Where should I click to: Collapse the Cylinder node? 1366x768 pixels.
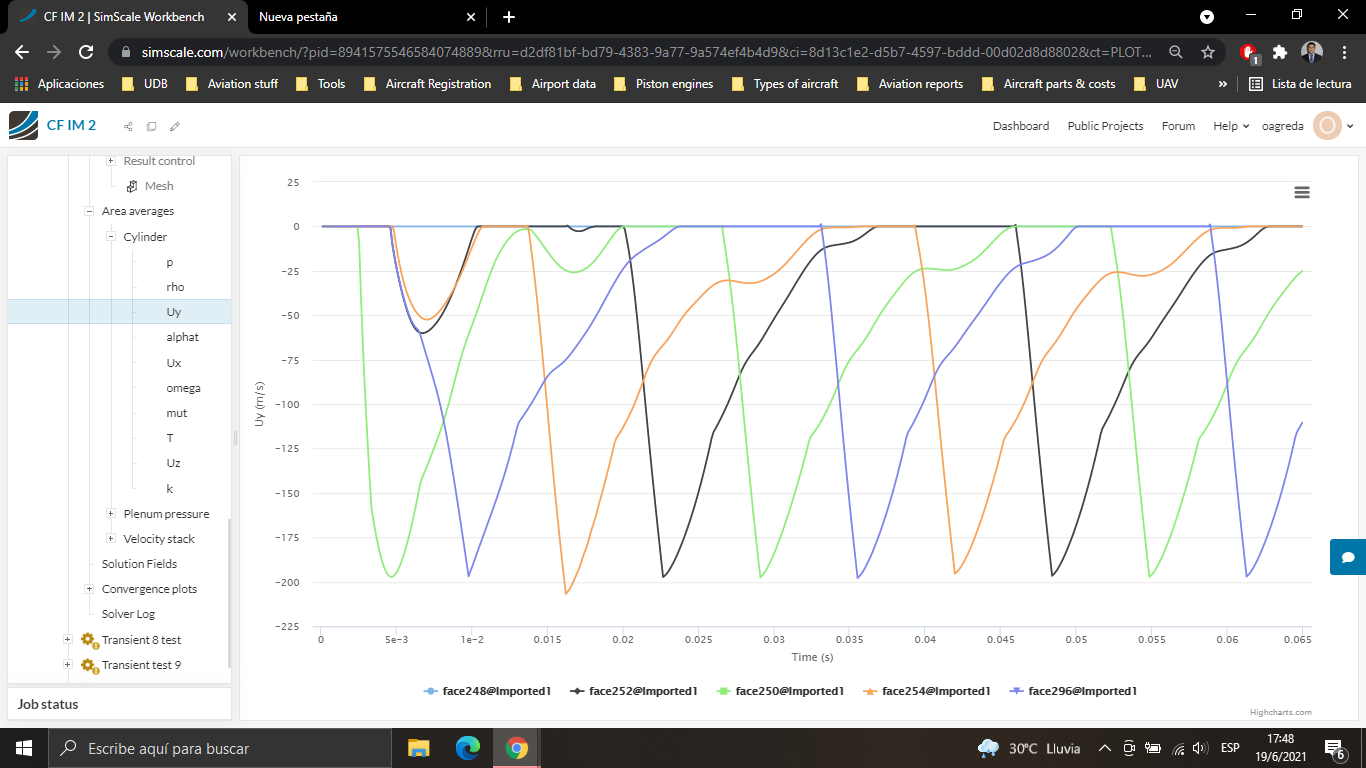coord(111,237)
